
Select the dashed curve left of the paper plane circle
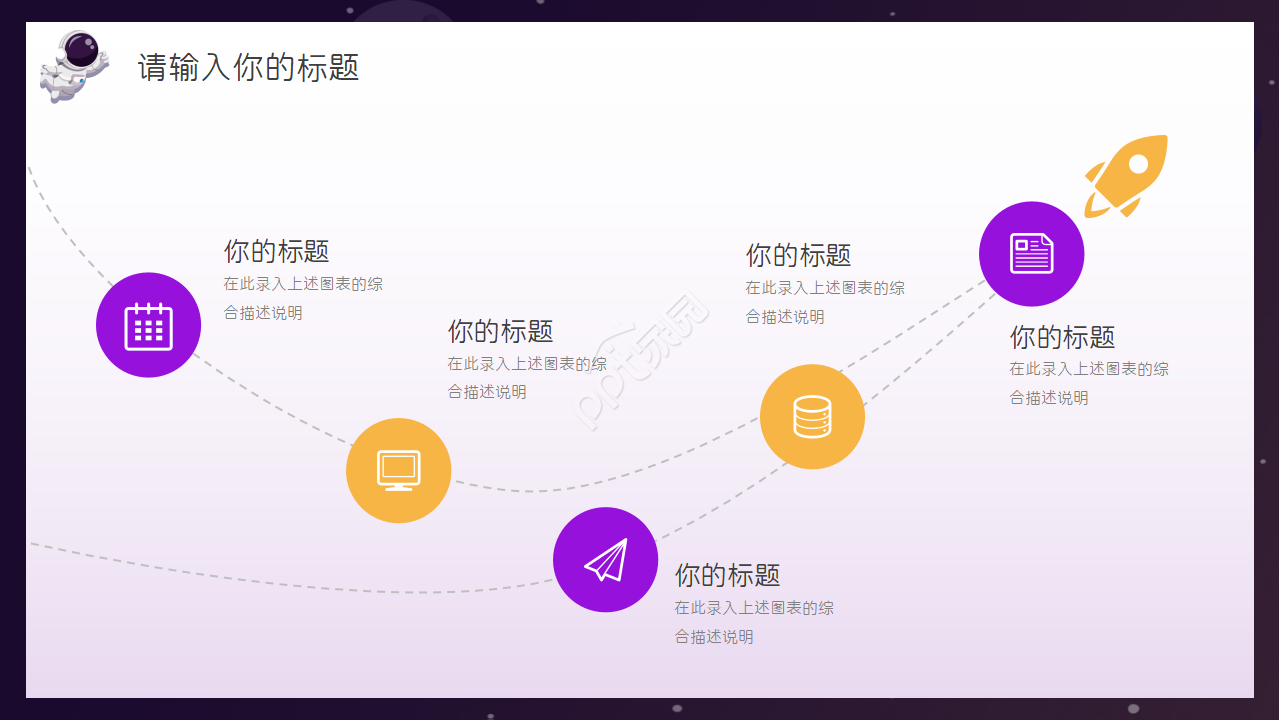point(300,580)
